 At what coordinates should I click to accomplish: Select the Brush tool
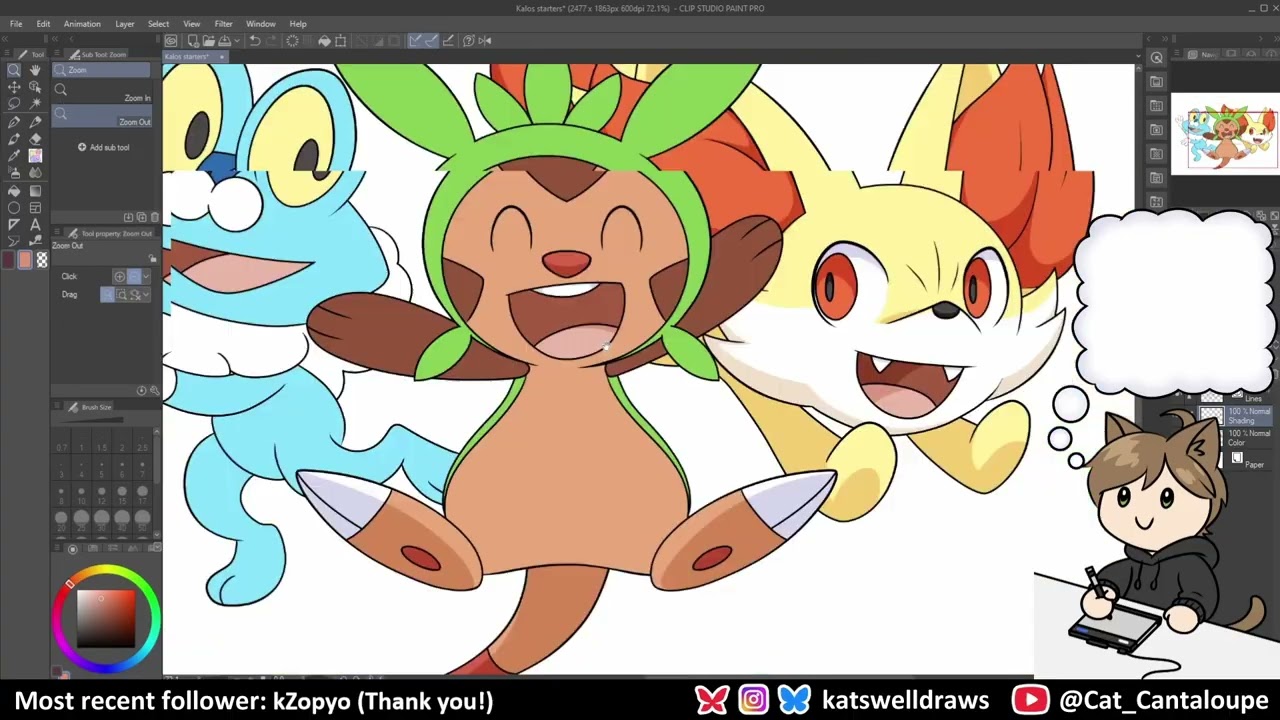click(x=14, y=139)
